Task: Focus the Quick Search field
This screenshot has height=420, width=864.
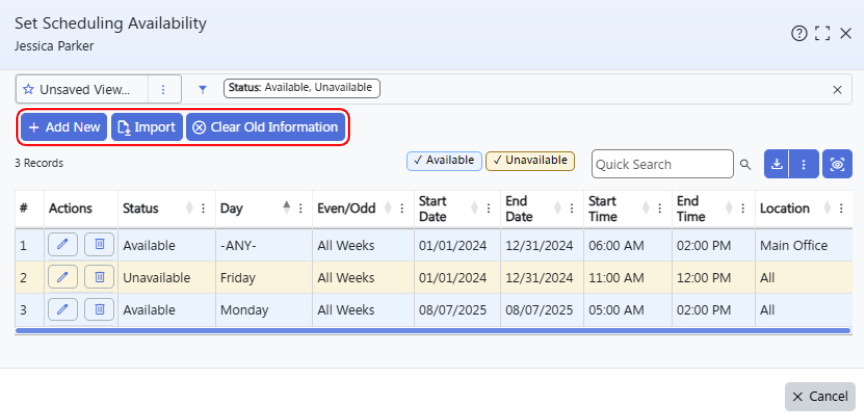Action: (662, 164)
